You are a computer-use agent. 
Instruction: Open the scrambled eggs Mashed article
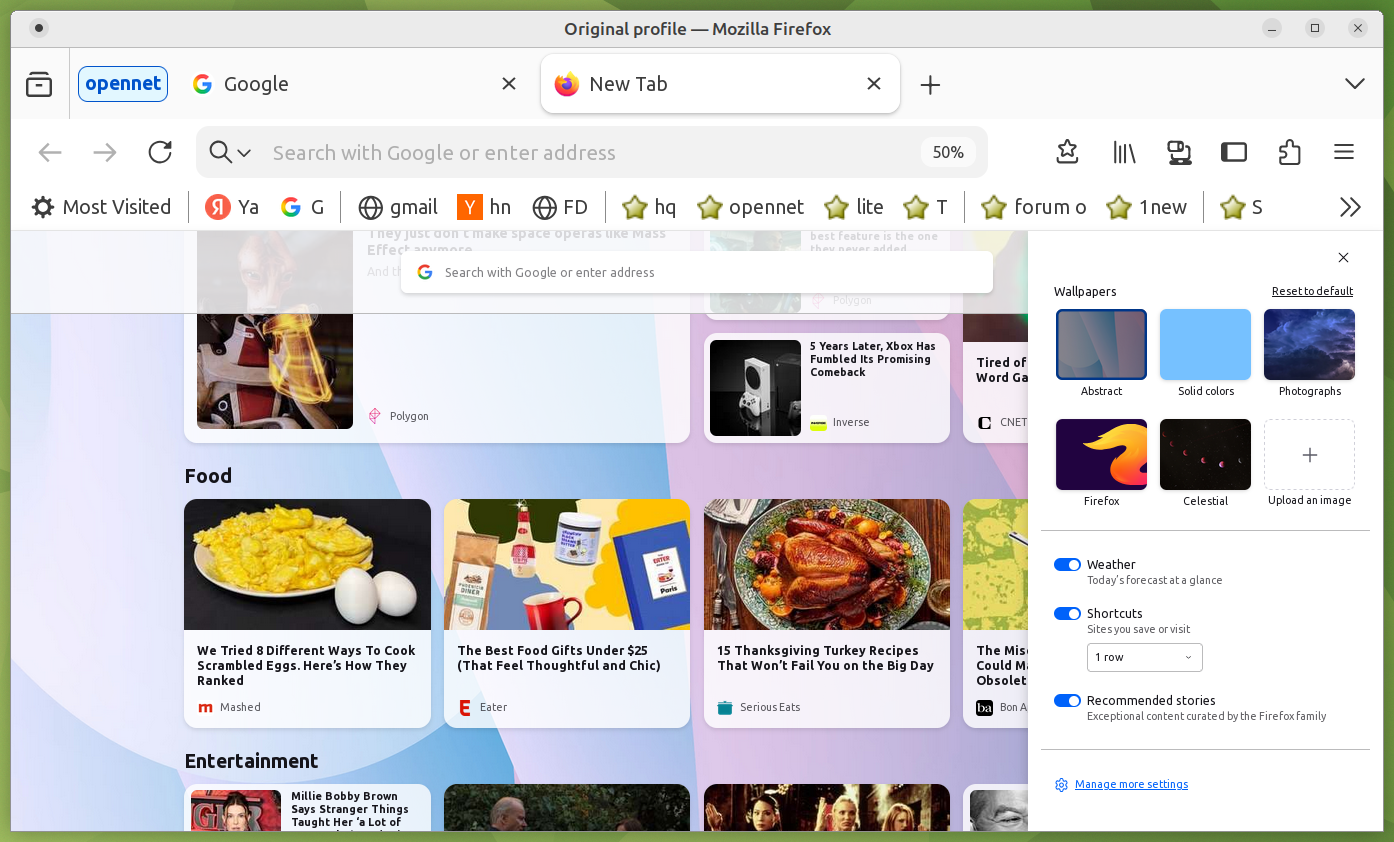point(307,613)
